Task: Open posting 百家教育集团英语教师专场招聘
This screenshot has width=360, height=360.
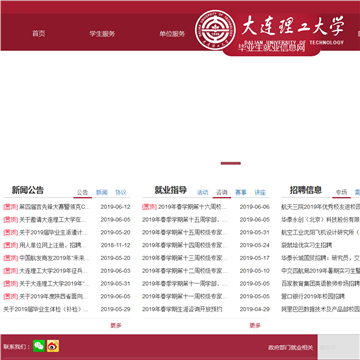Action: click(321, 284)
